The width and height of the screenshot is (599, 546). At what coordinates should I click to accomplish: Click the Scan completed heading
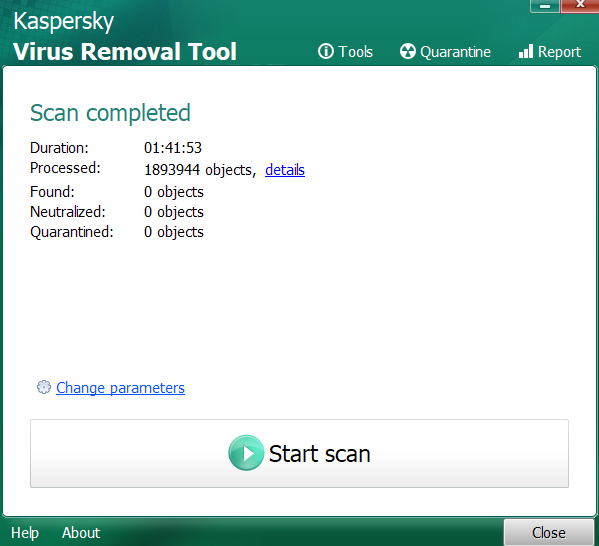110,113
